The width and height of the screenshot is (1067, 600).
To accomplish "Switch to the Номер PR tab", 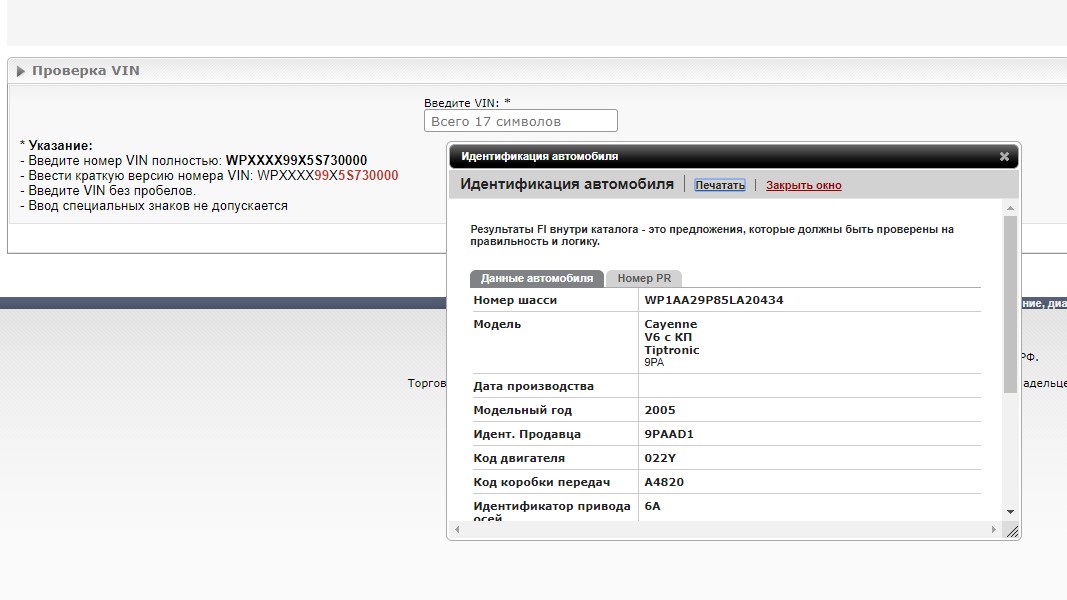I will [644, 278].
